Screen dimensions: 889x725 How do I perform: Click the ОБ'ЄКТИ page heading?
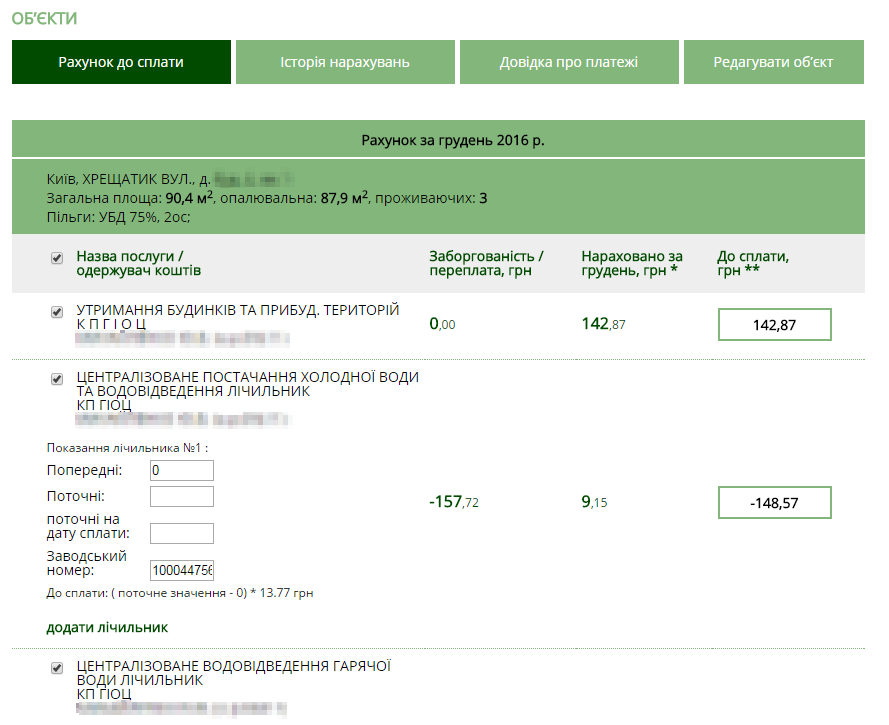tap(44, 19)
